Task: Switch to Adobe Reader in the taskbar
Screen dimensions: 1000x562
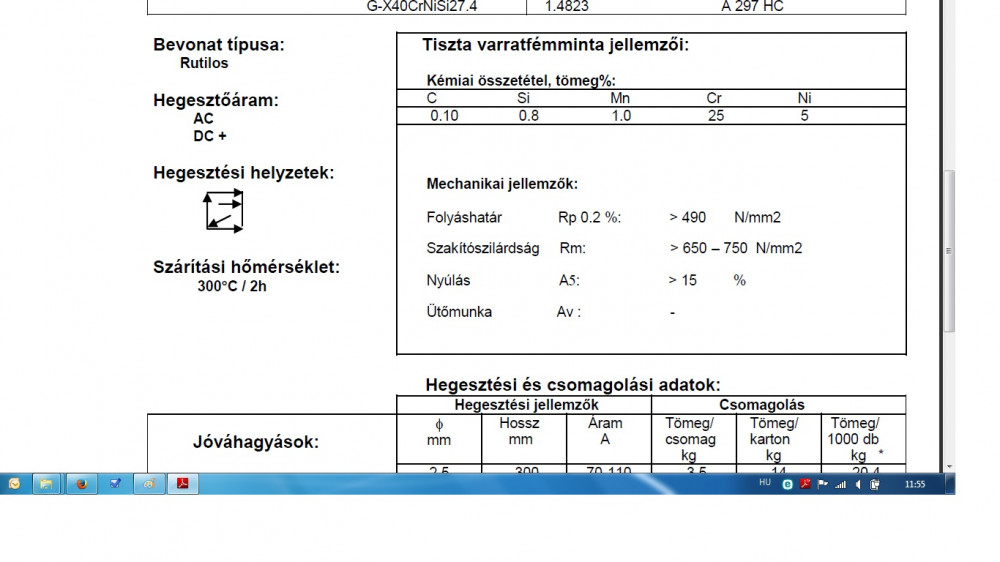Action: (x=183, y=484)
